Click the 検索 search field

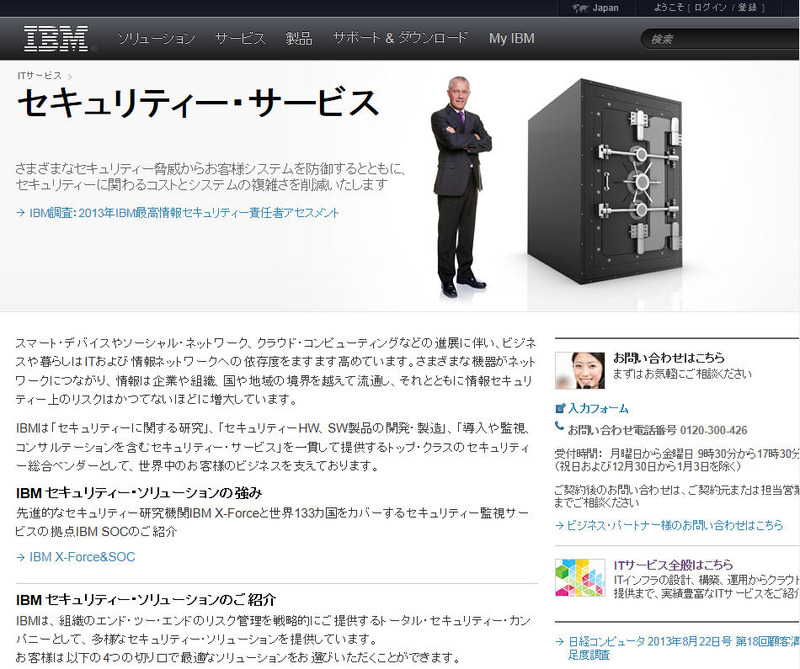720,40
